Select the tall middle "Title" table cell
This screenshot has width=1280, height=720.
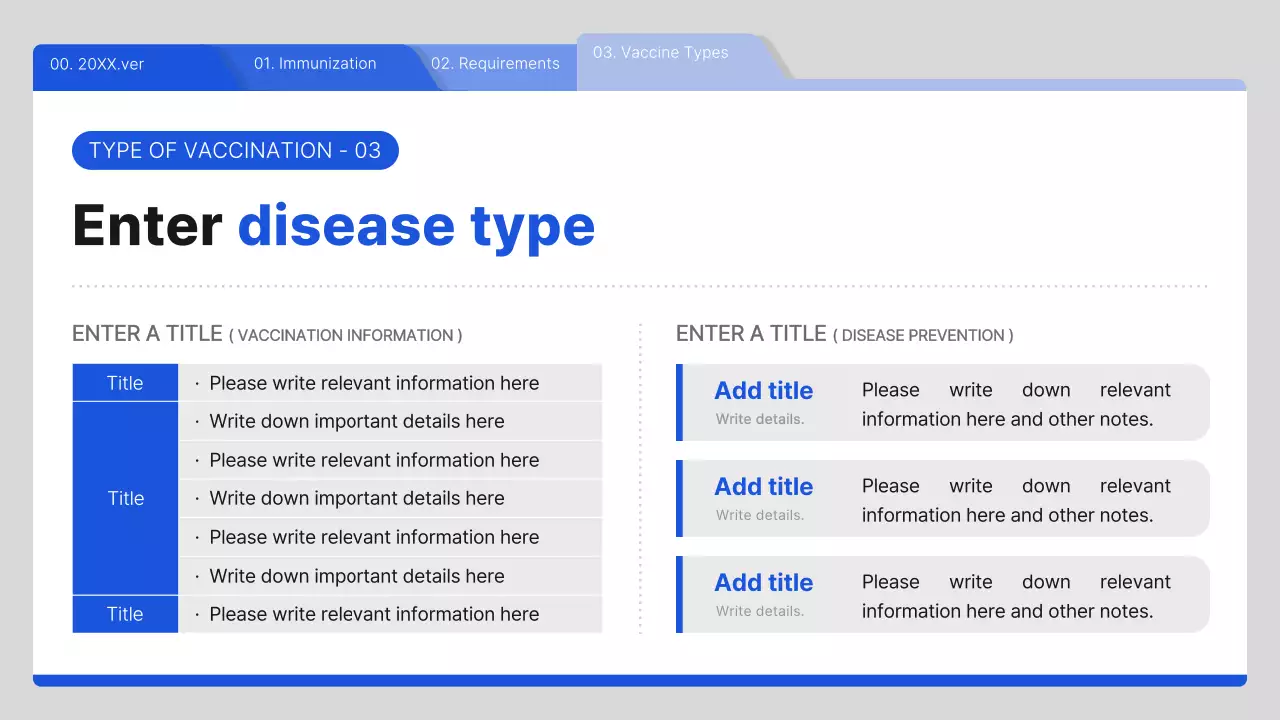[x=125, y=498]
